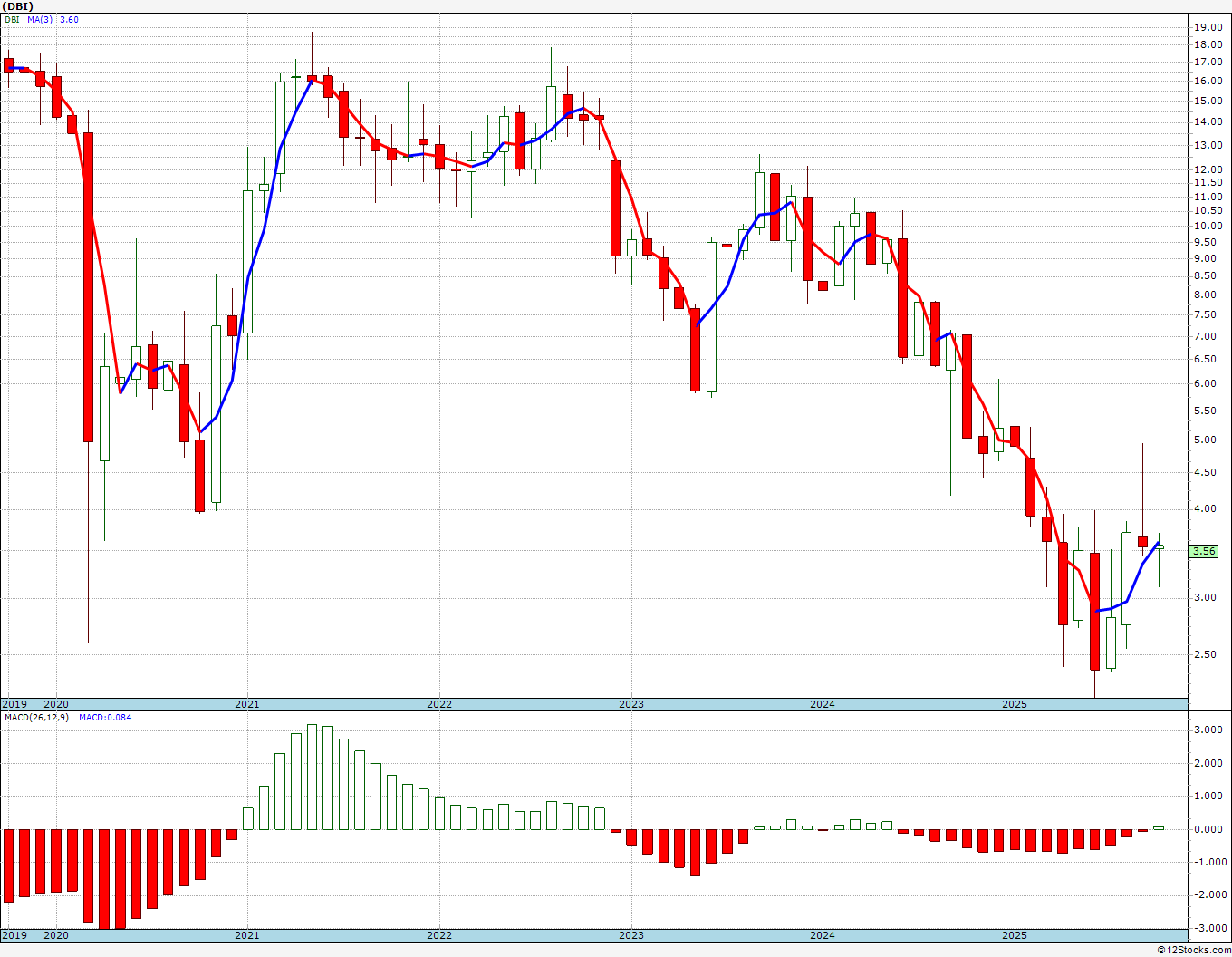
Task: Click the current price tag 3.56
Action: coord(1204,551)
